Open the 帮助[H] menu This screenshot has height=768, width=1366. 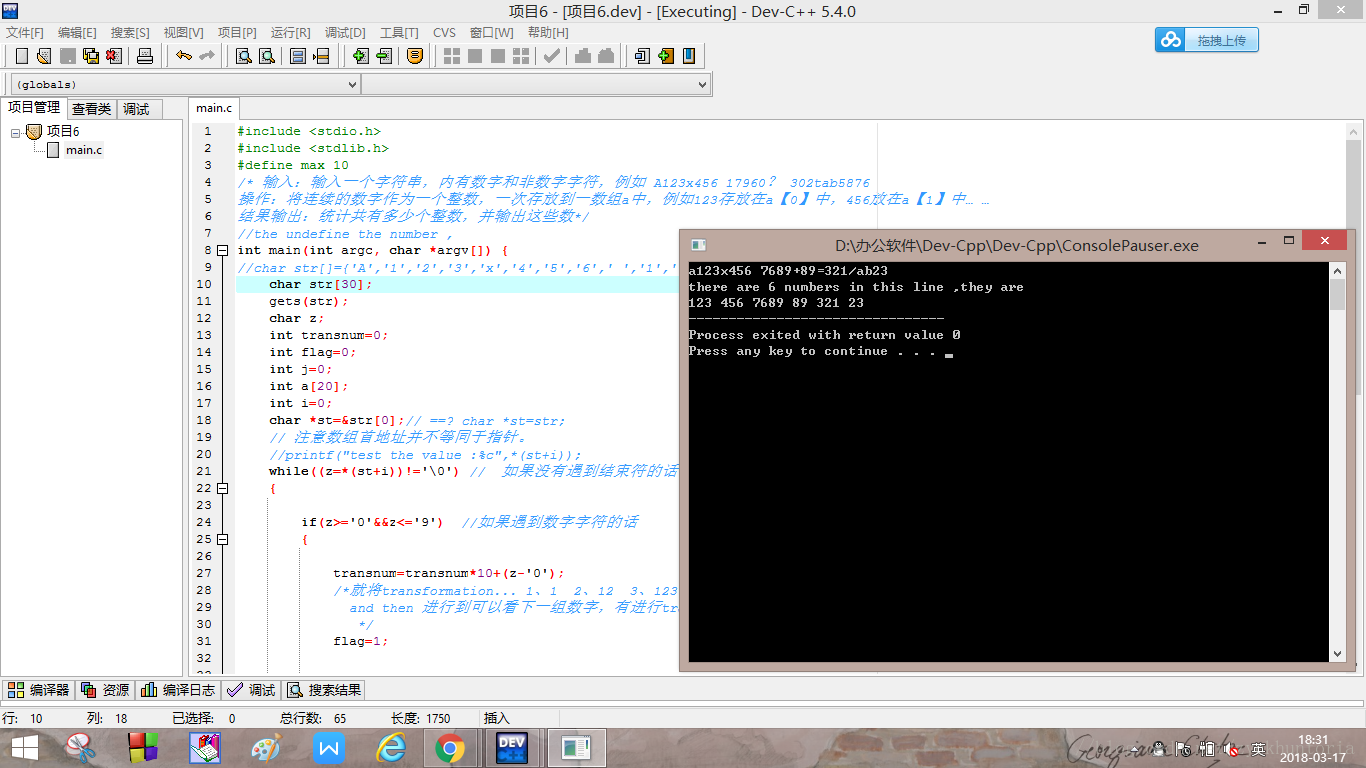click(548, 33)
